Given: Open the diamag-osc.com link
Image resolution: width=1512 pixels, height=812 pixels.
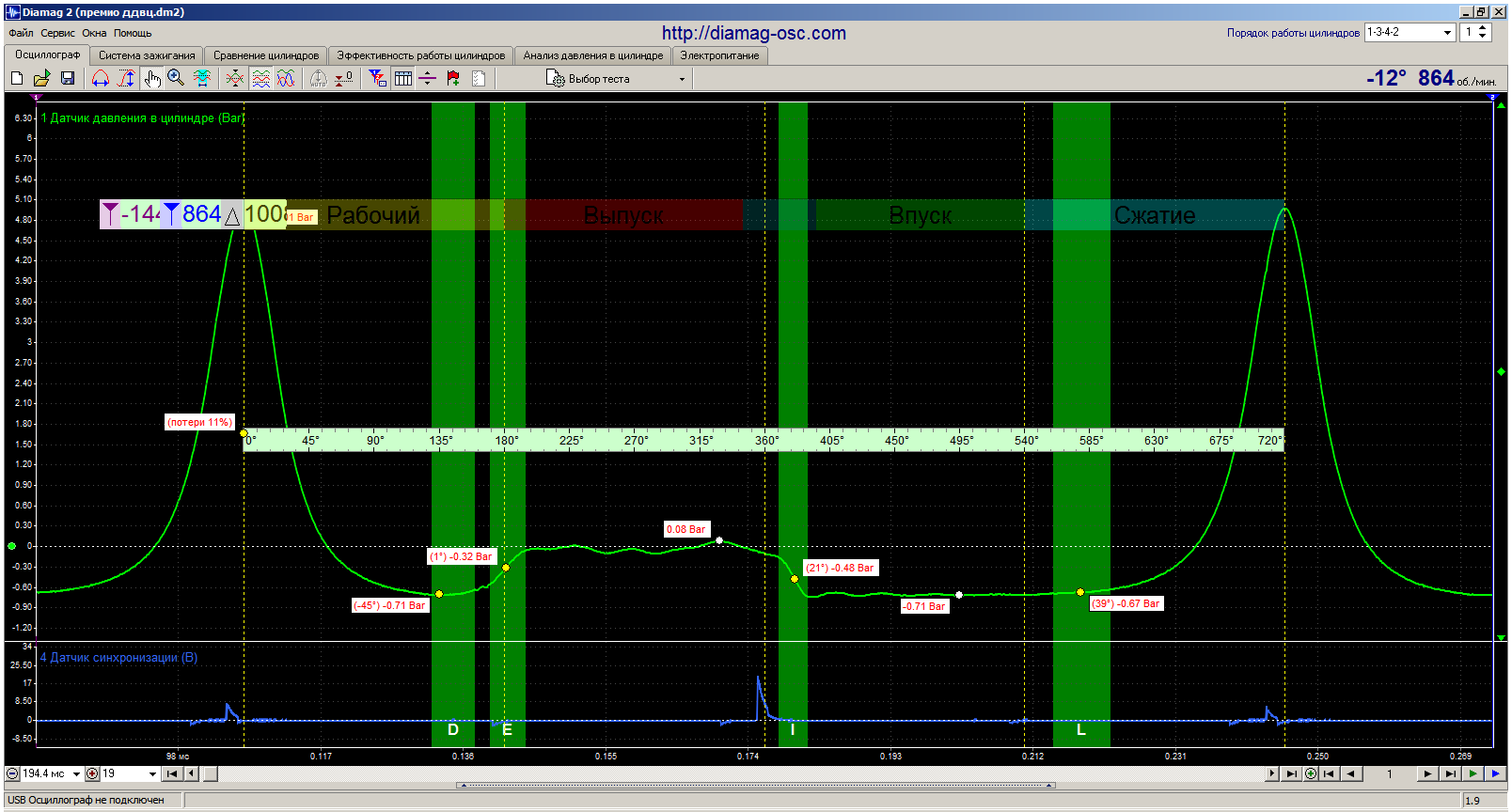Looking at the screenshot, I should (x=754, y=33).
